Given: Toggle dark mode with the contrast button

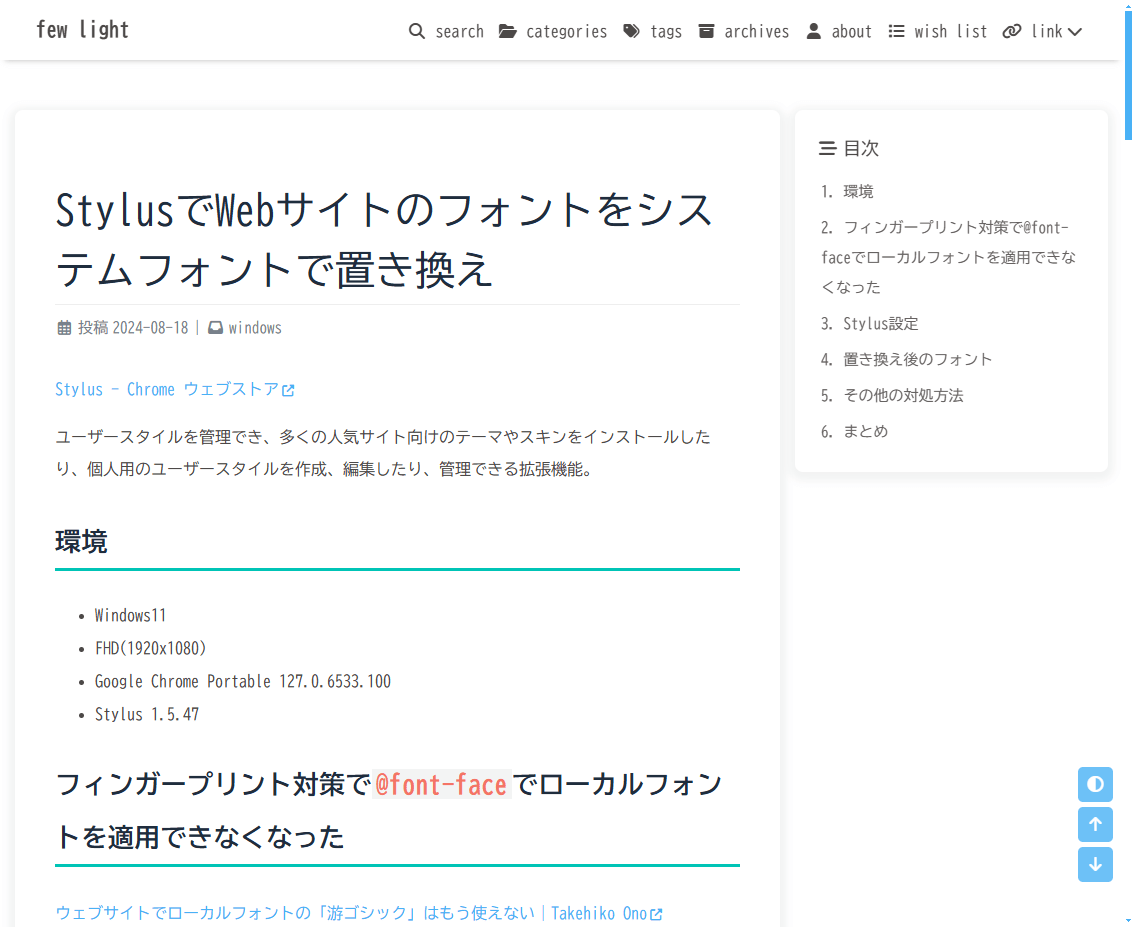Looking at the screenshot, I should pyautogui.click(x=1095, y=784).
